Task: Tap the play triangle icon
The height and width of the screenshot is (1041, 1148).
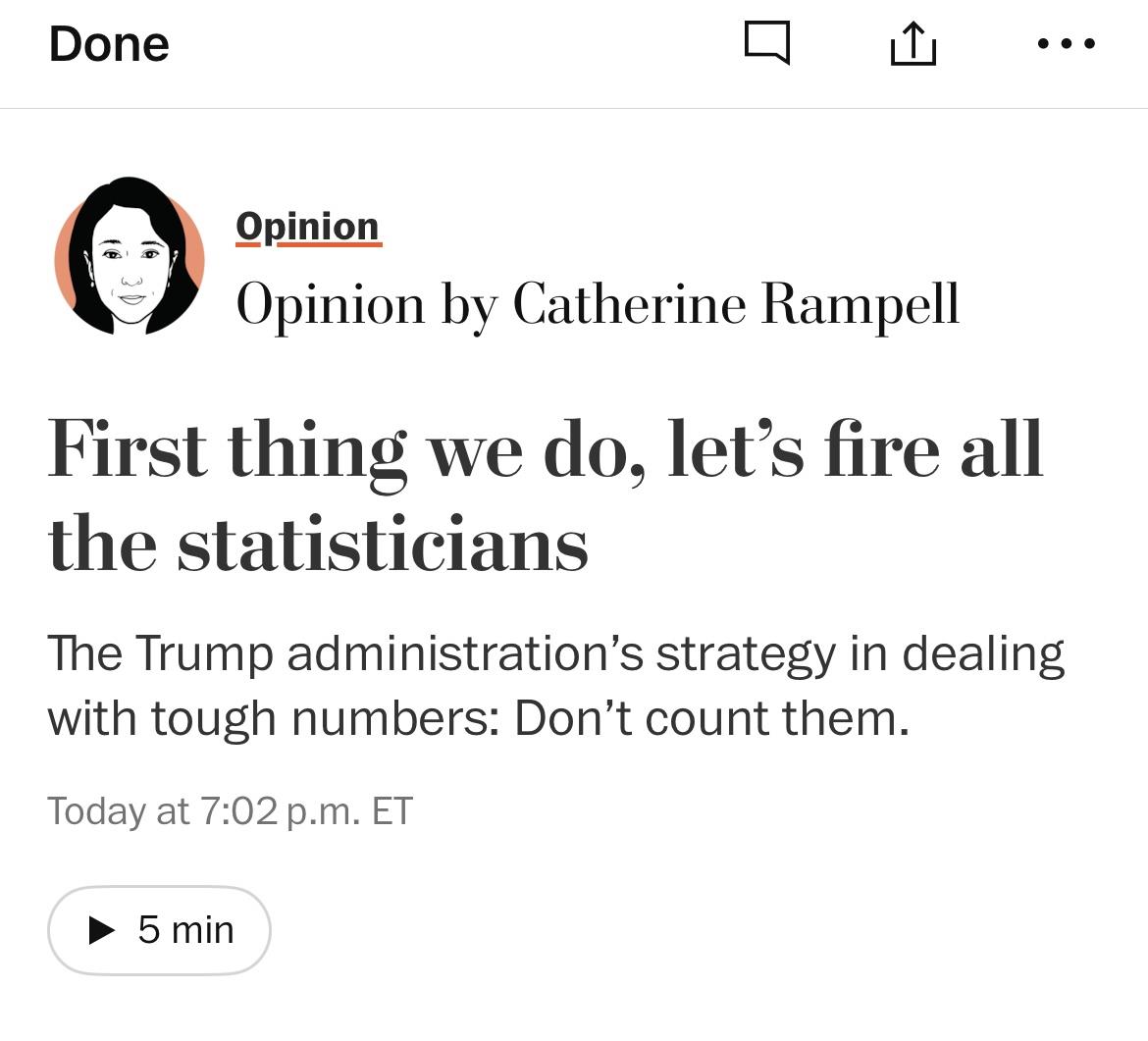Action: tap(101, 930)
